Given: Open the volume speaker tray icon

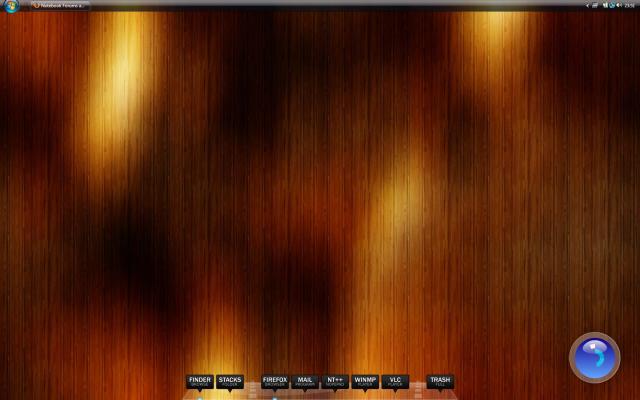Looking at the screenshot, I should [619, 5].
